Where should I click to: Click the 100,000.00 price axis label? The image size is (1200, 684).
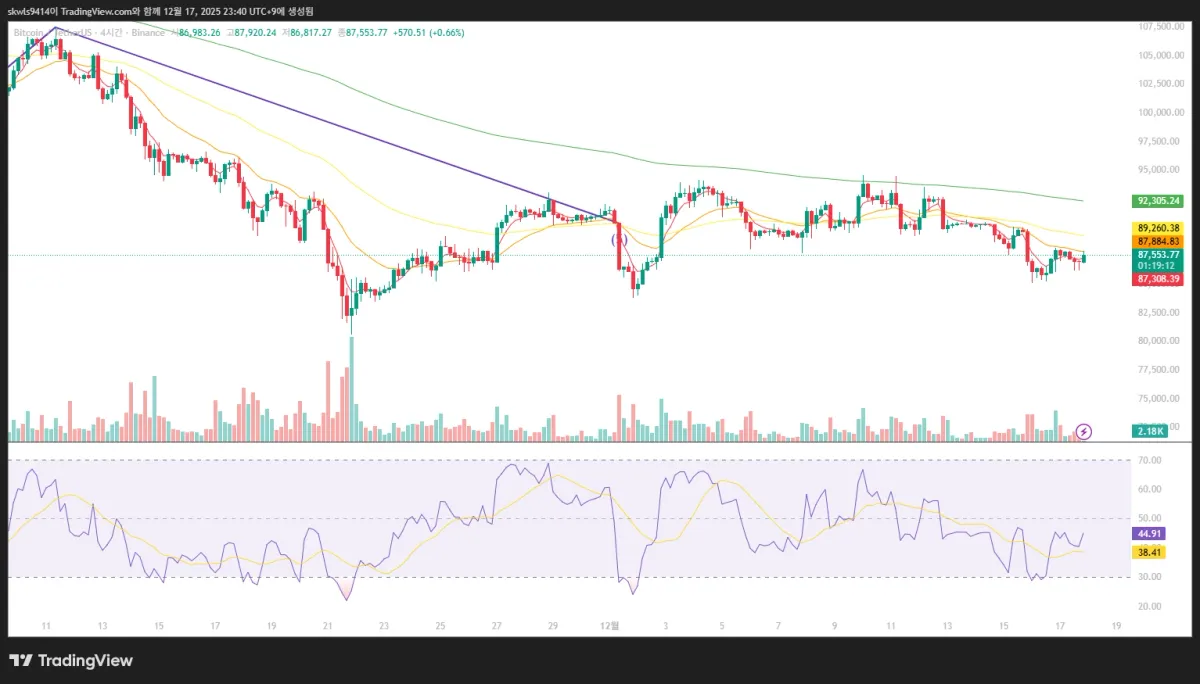pos(1160,112)
